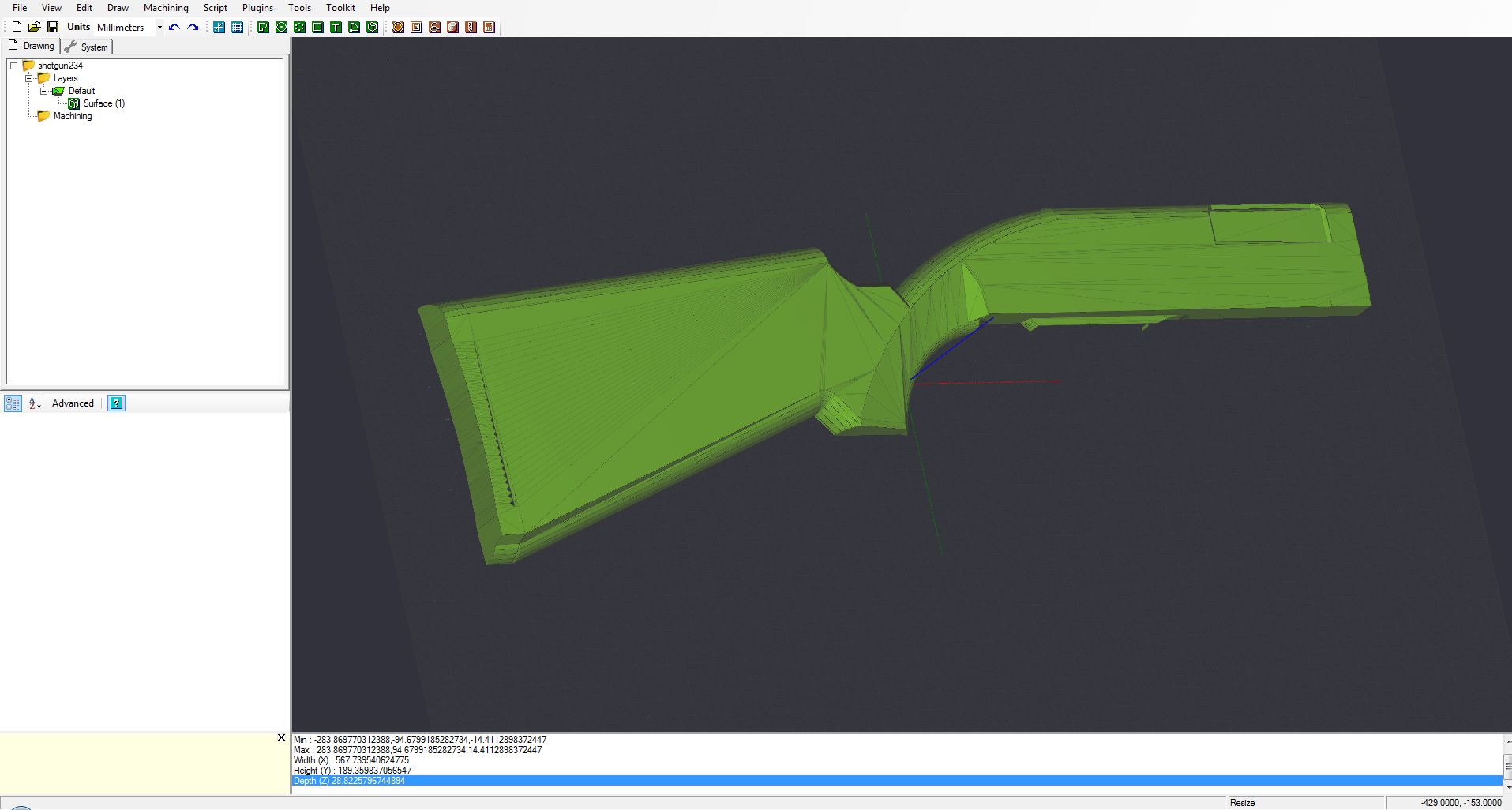1512x810 pixels.
Task: Click the blue Undo arrow
Action: pyautogui.click(x=174, y=28)
